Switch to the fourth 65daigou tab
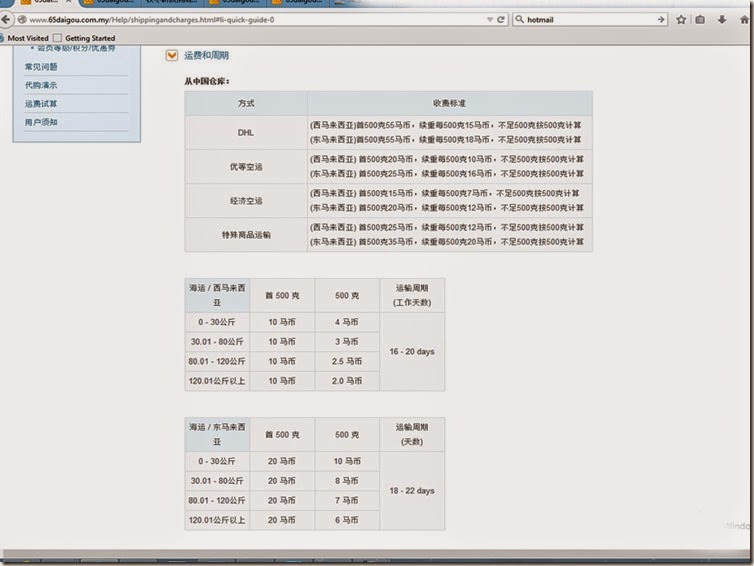 pyautogui.click(x=237, y=3)
